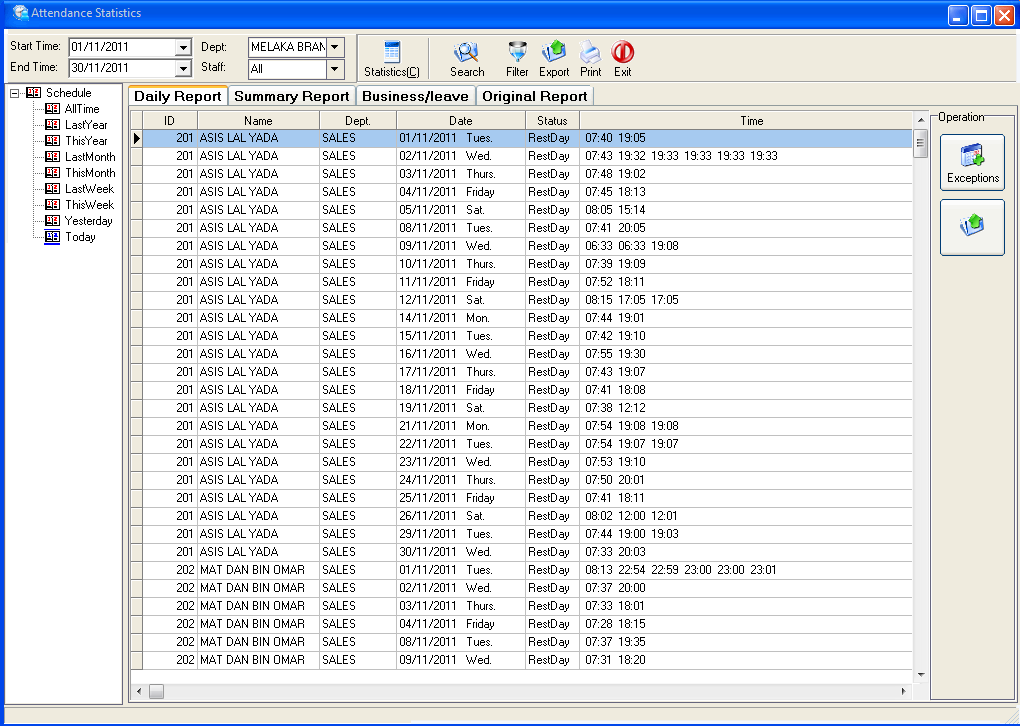Select the Schedule root node icon

click(x=34, y=92)
